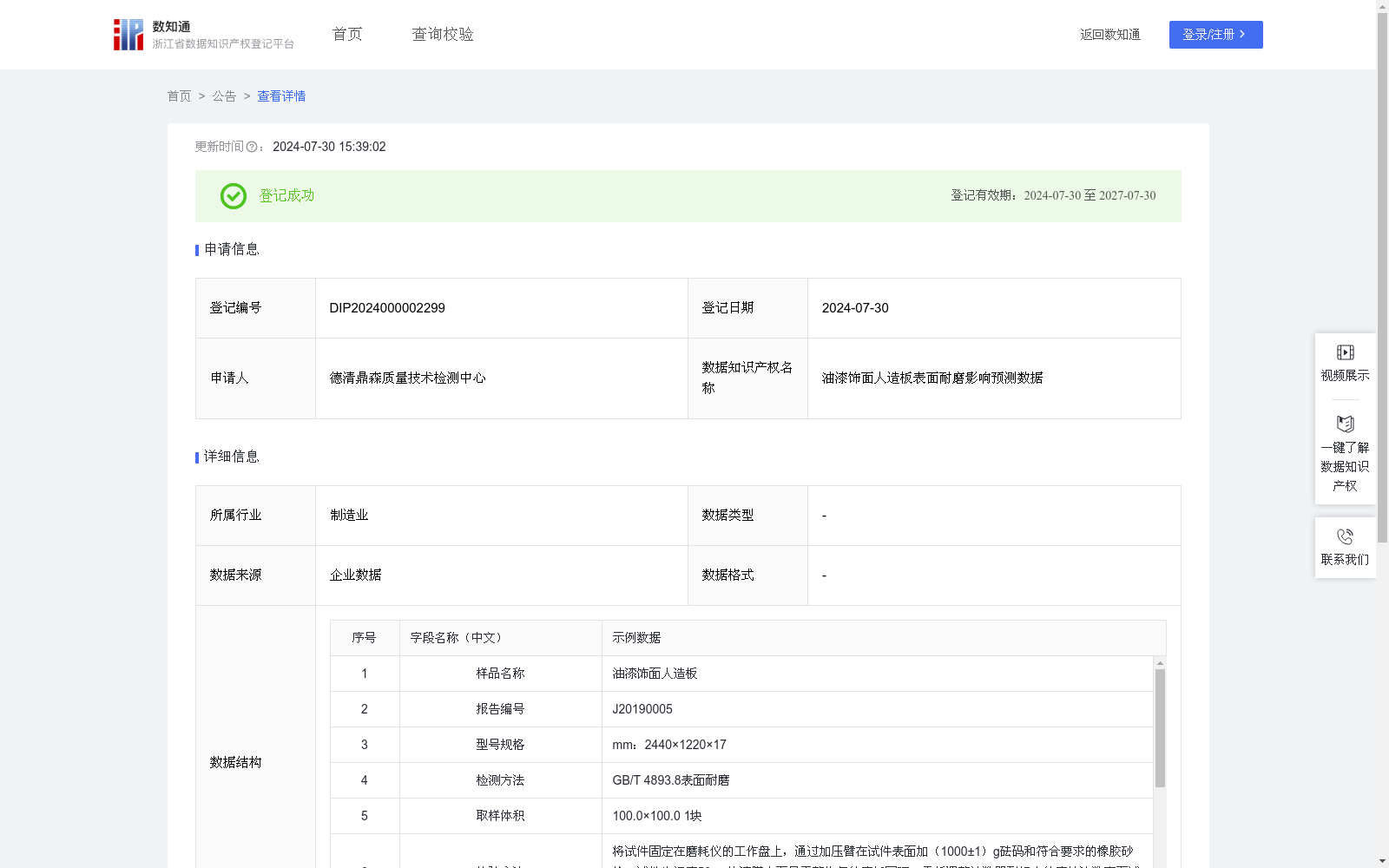Click the 字段名称（中文） column header
The image size is (1389, 868).
tap(501, 638)
